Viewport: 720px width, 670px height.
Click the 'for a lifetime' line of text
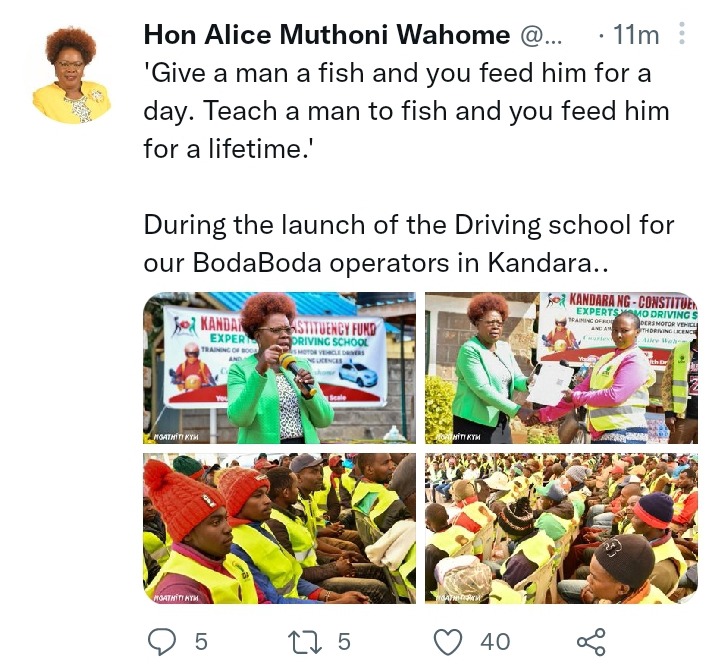[228, 149]
